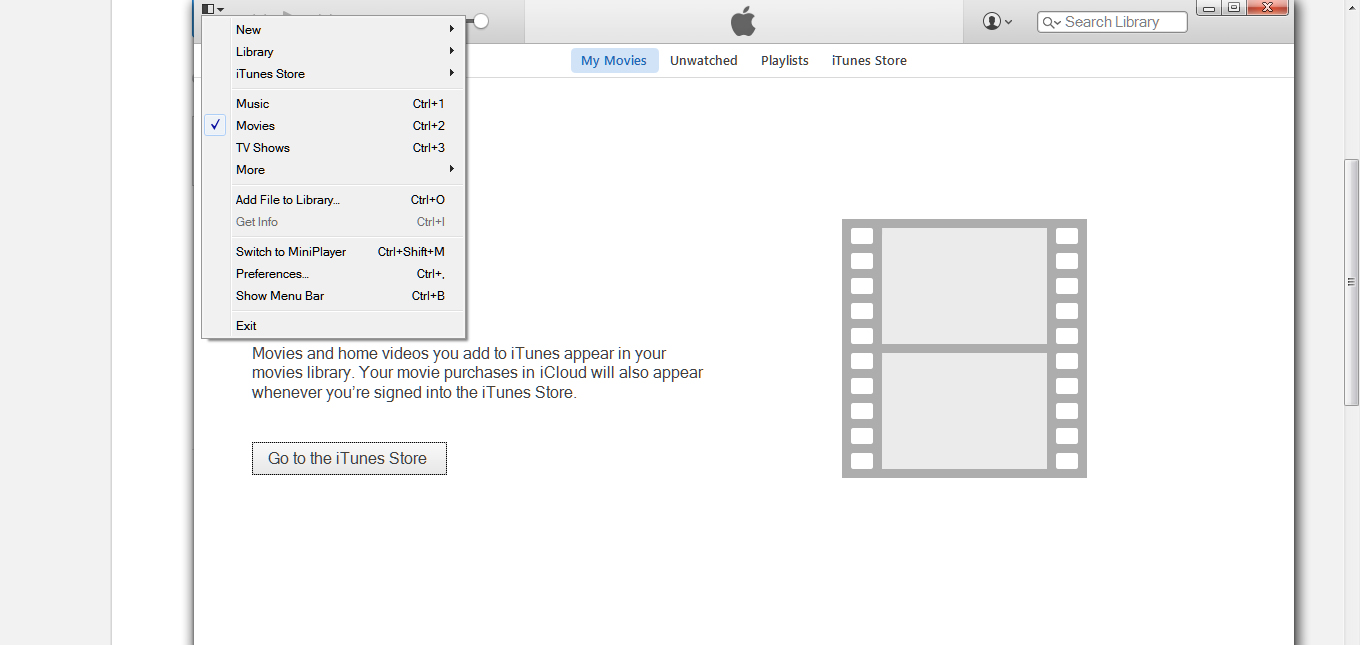
Task: Switch to Music in the menu
Action: (334, 104)
